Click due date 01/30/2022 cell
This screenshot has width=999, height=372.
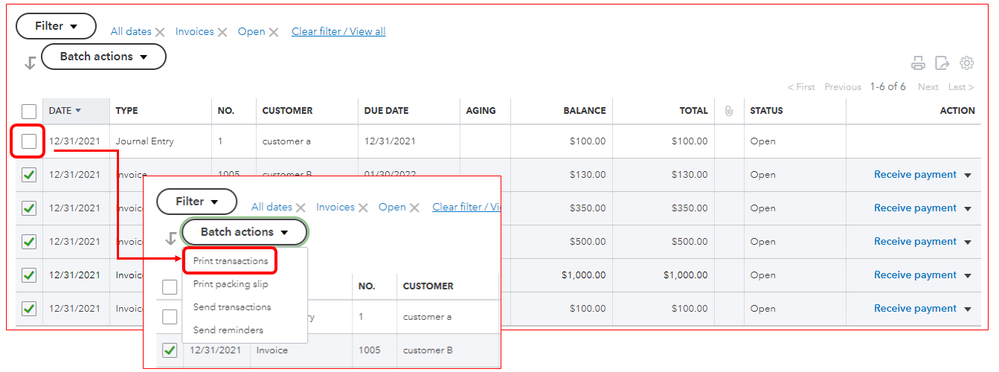(x=389, y=175)
